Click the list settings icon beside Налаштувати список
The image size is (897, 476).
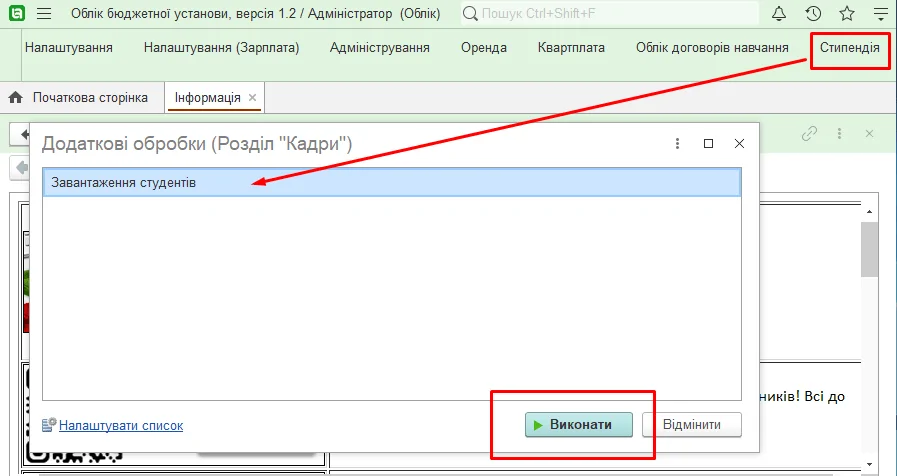(x=49, y=425)
